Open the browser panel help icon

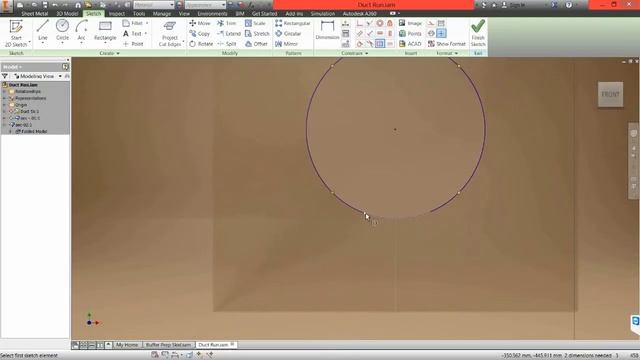pyautogui.click(x=65, y=67)
